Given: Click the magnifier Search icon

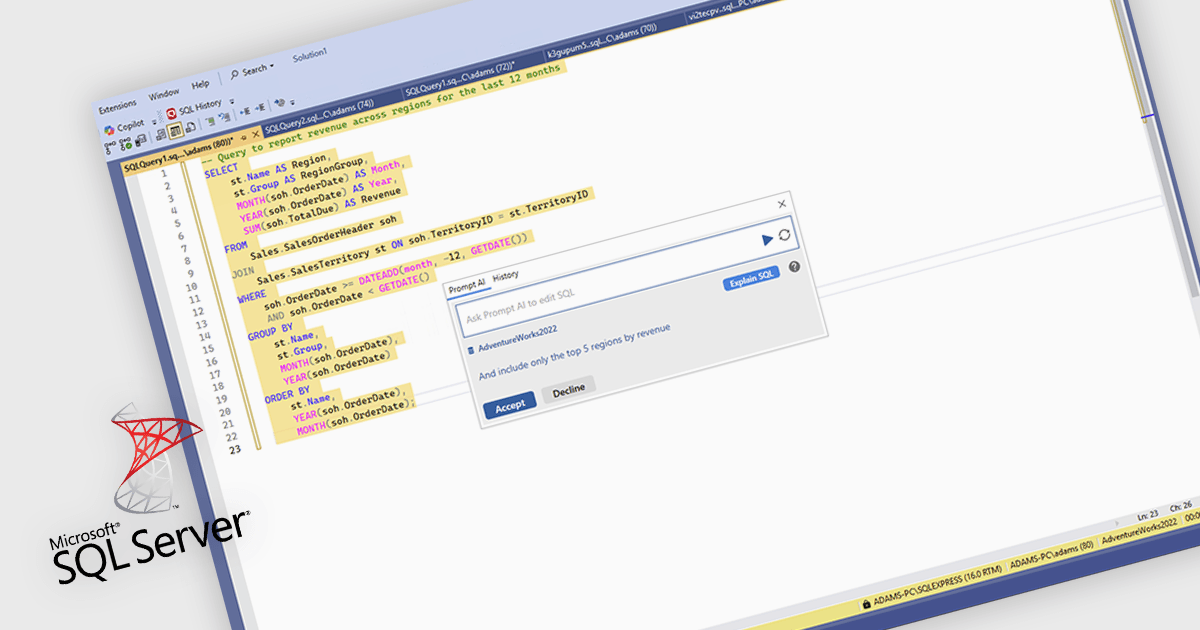Looking at the screenshot, I should coord(235,73).
